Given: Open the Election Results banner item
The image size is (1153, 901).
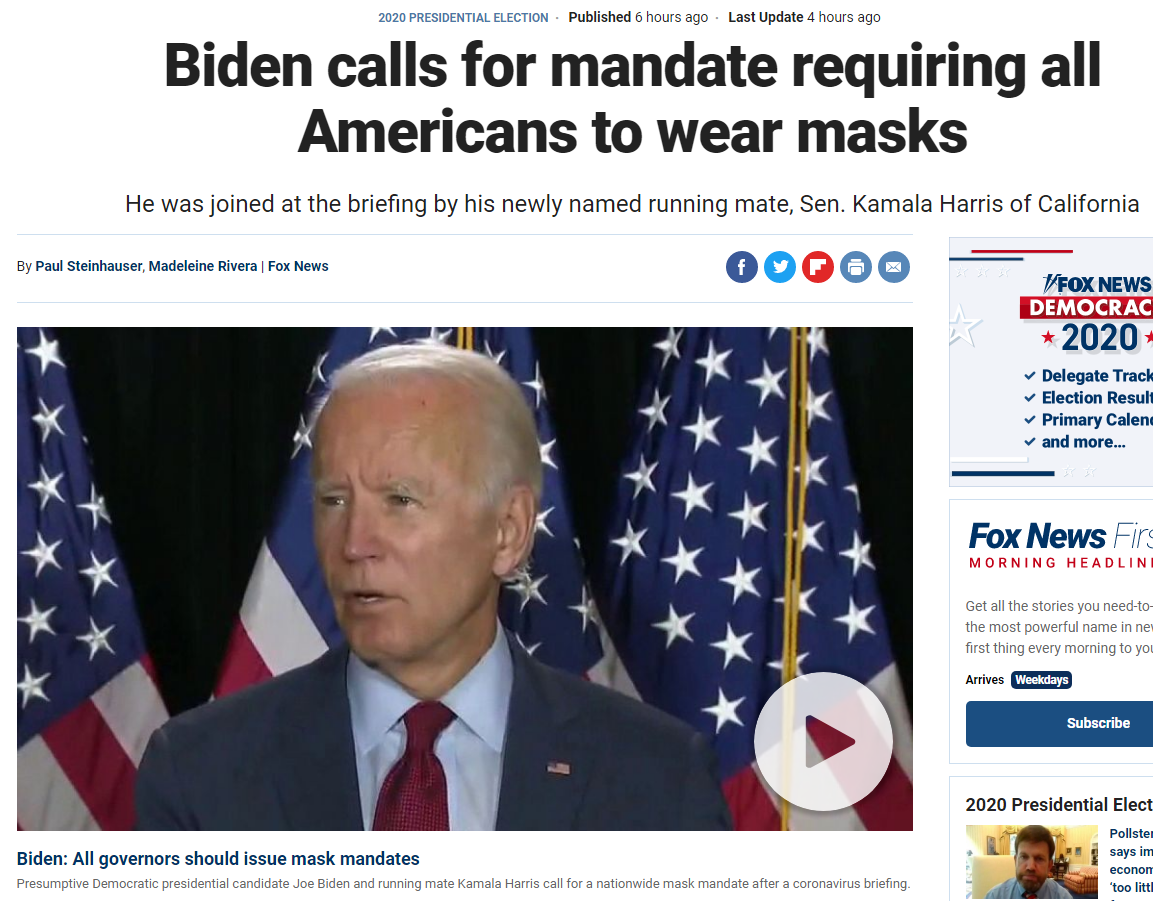Looking at the screenshot, I should [x=1088, y=398].
